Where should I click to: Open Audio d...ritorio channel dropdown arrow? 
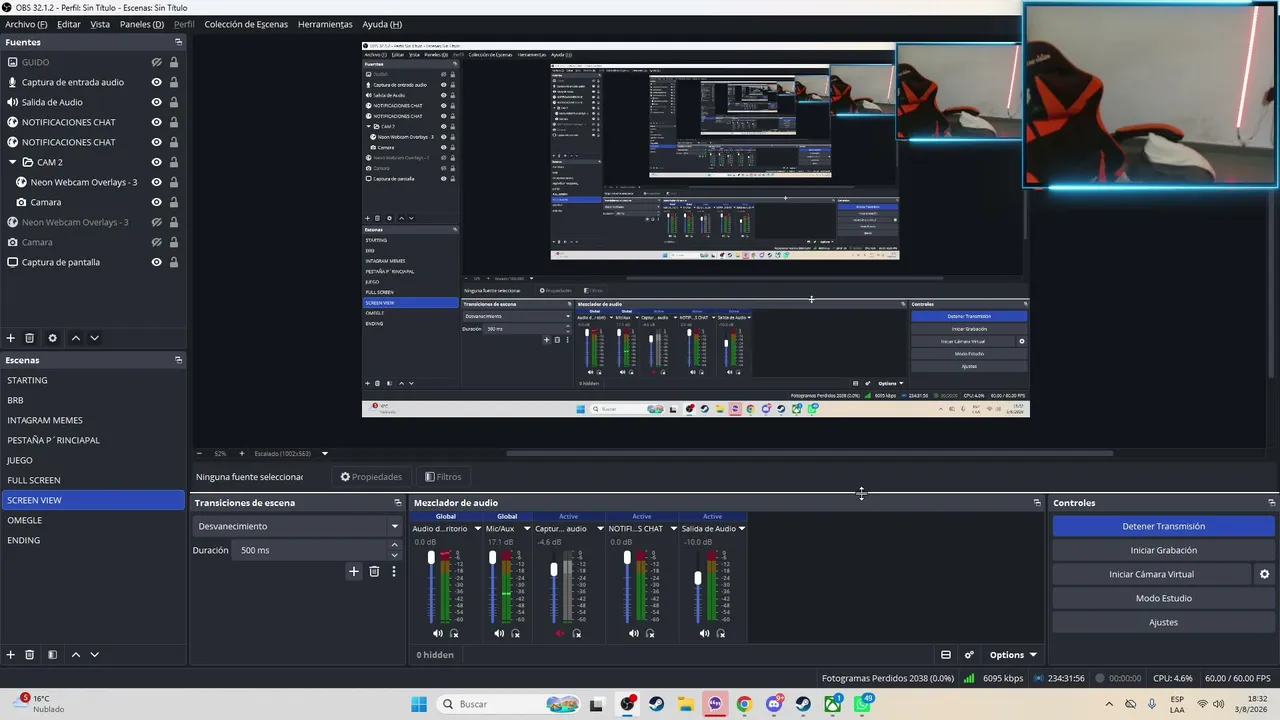pyautogui.click(x=477, y=528)
